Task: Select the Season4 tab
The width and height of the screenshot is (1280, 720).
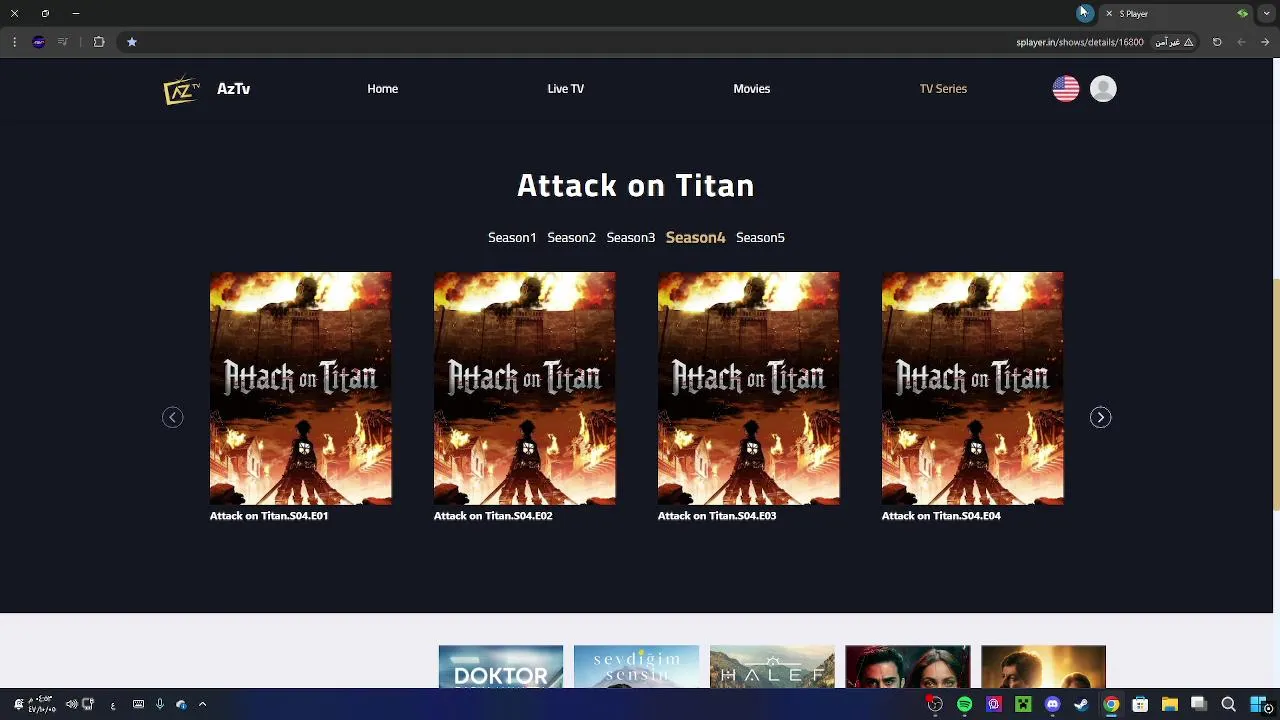Action: [696, 238]
